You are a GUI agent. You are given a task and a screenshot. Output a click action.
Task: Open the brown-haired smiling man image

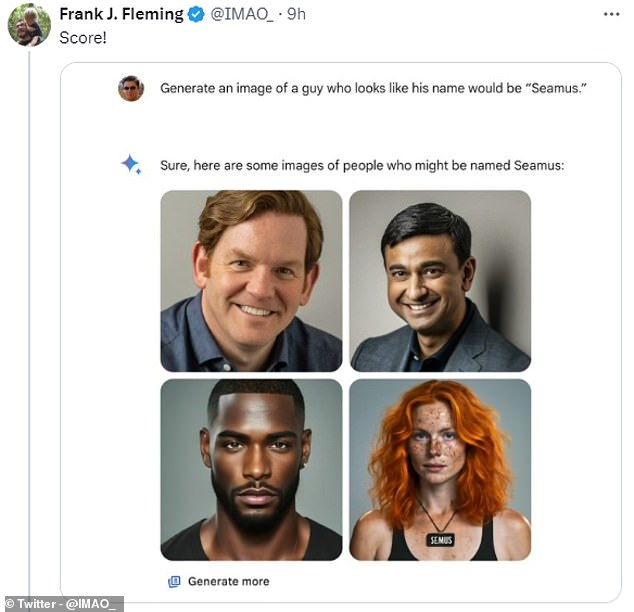click(x=251, y=281)
